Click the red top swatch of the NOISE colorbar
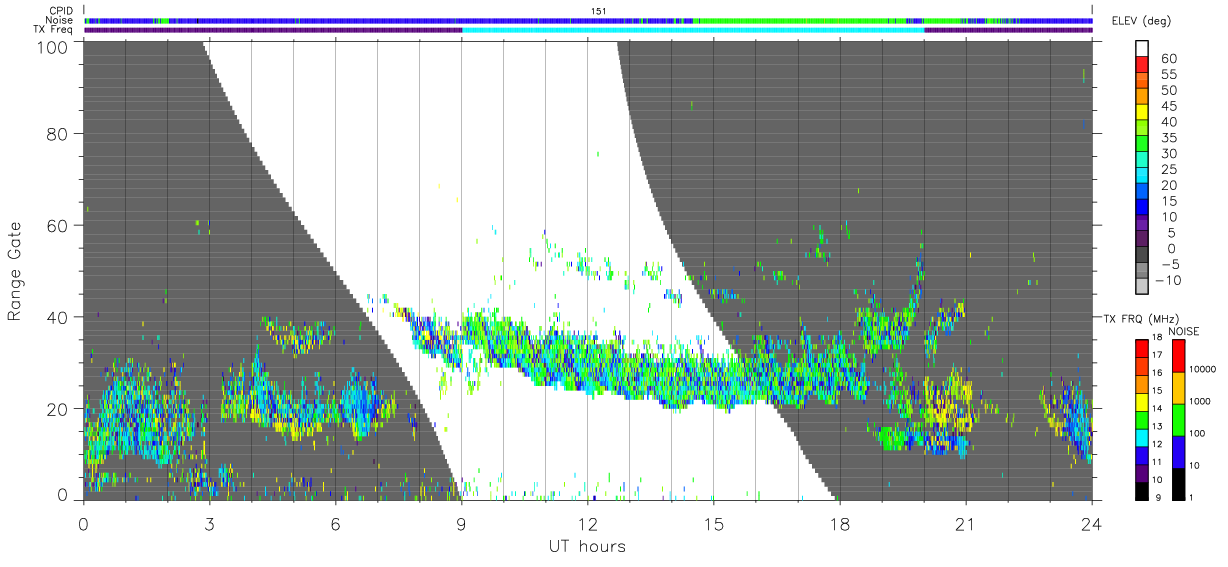The image size is (1228, 567). click(x=1180, y=356)
